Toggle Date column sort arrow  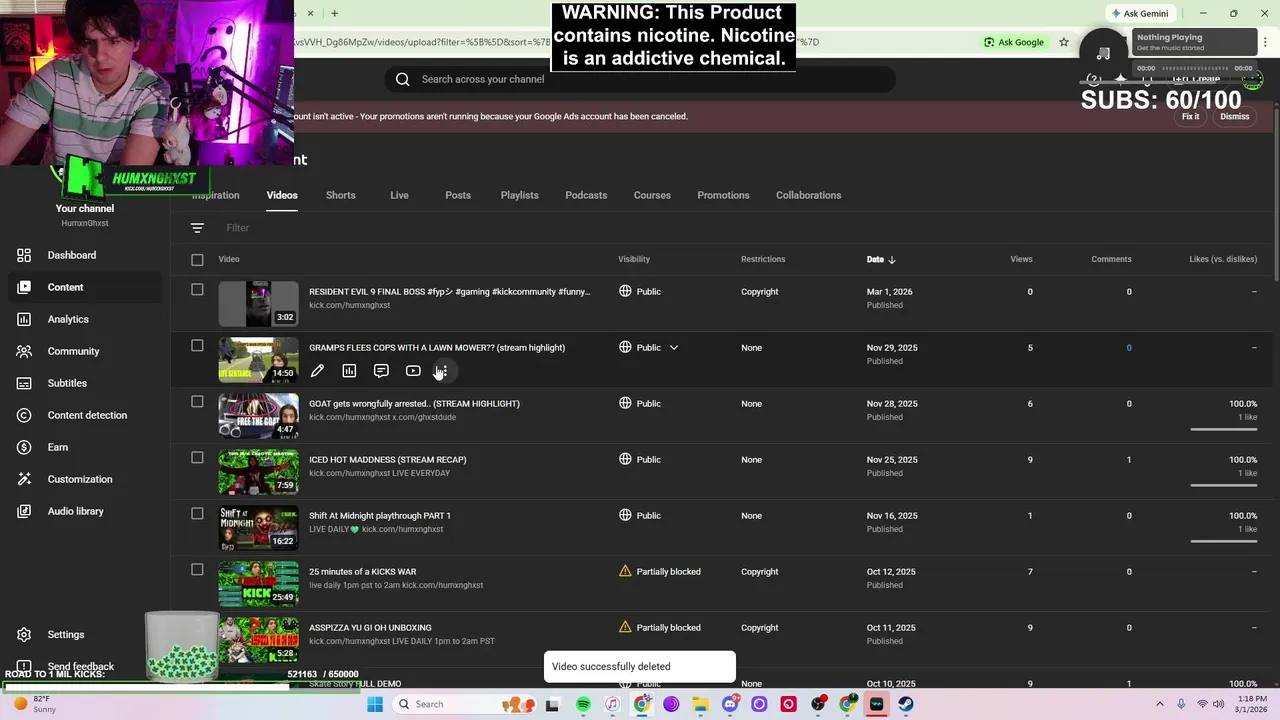coord(892,260)
